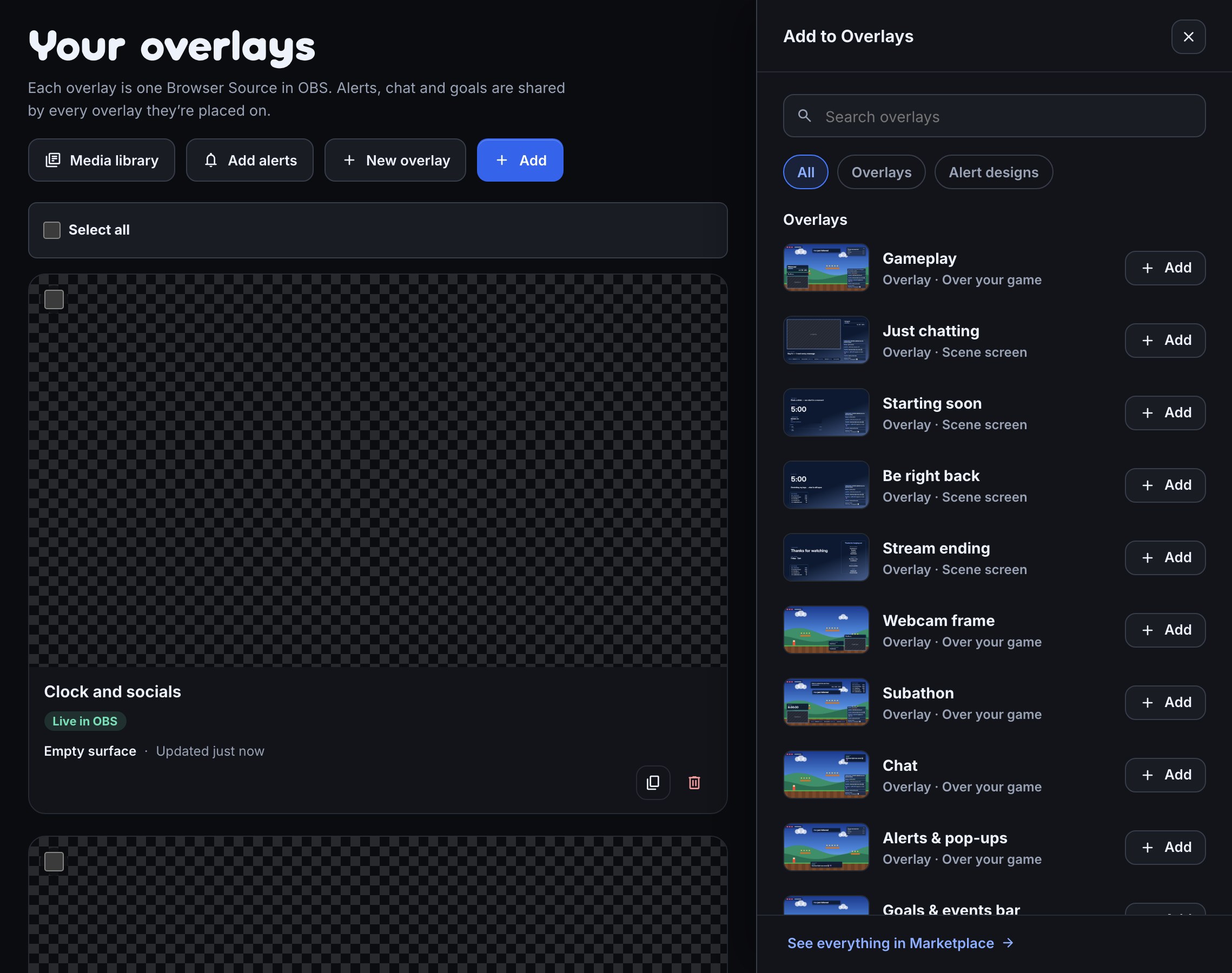This screenshot has width=1232, height=973.
Task: Add the Gameplay overlay
Action: (1165, 268)
